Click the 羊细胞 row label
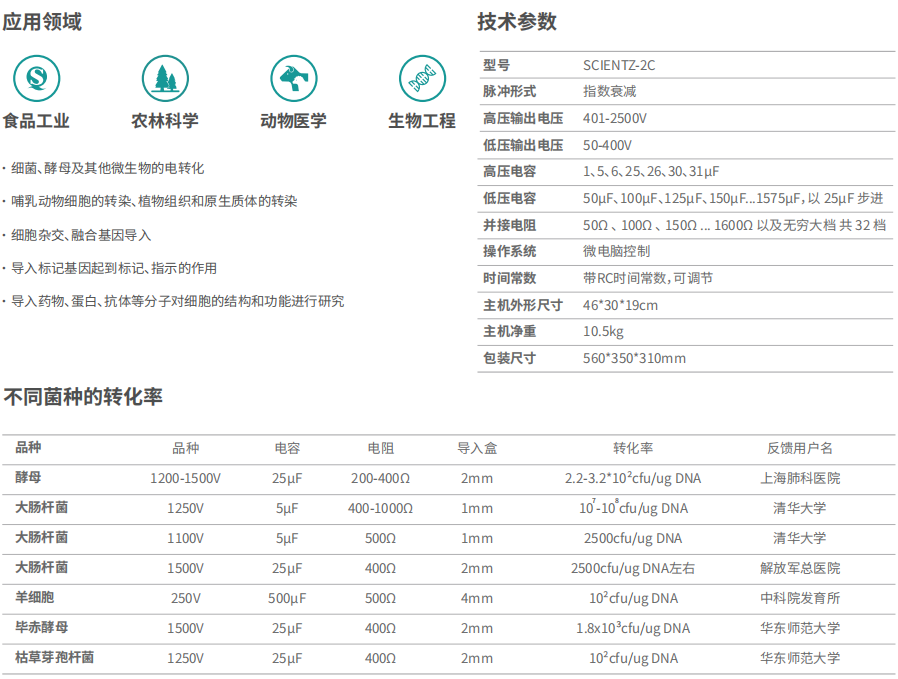Viewport: 898px width, 679px height. tap(35, 598)
